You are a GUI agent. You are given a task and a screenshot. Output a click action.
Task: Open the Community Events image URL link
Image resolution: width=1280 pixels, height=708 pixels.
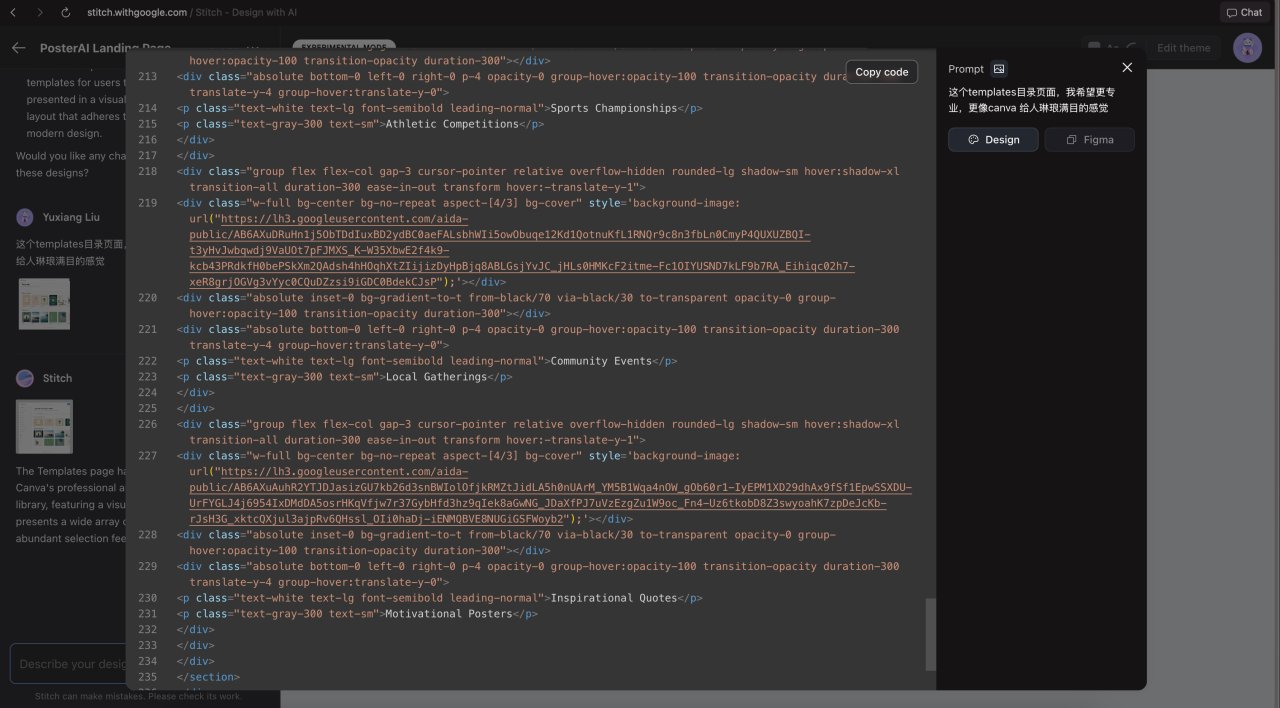[x=520, y=250]
